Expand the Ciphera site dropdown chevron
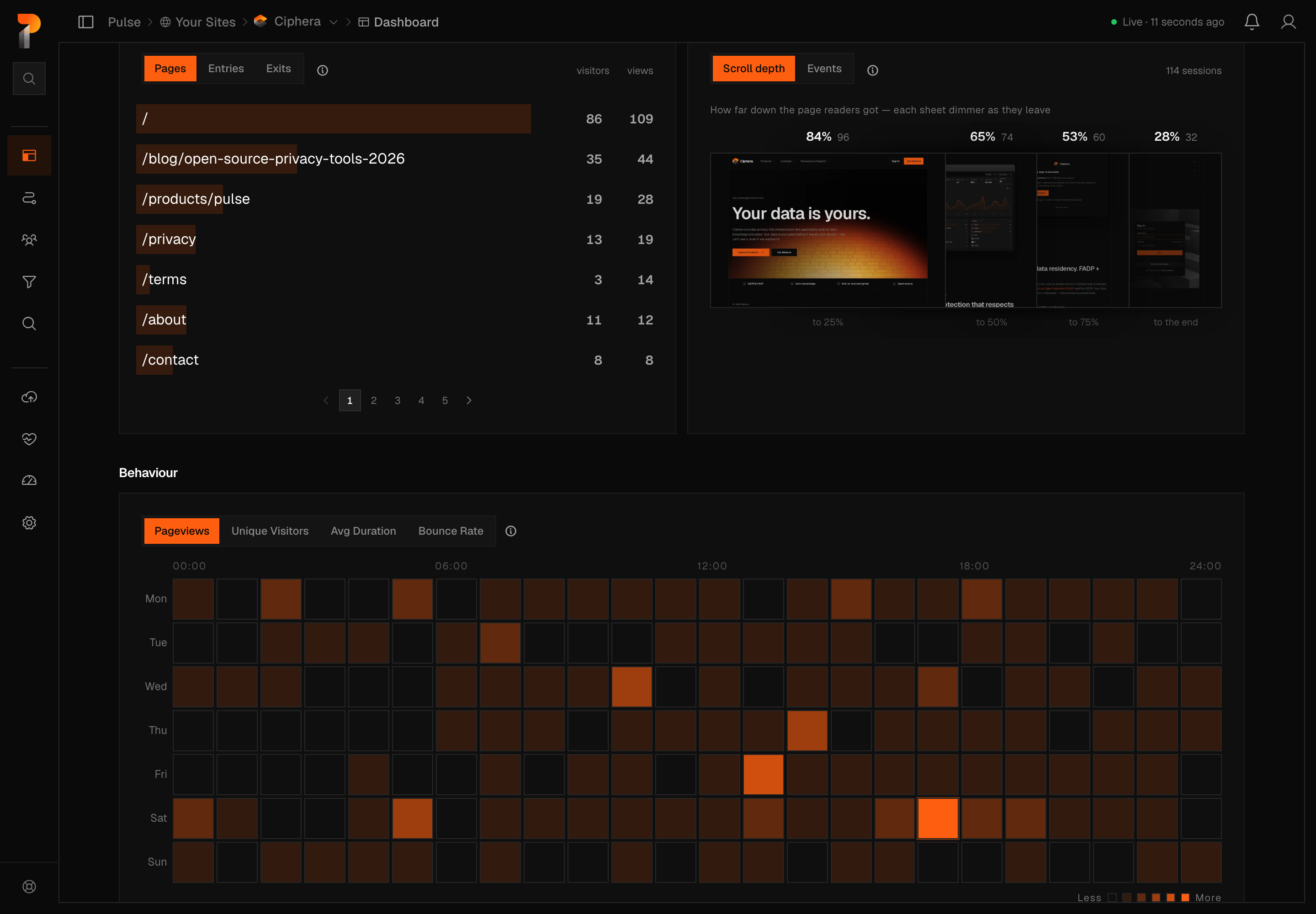The width and height of the screenshot is (1316, 914). coord(333,22)
